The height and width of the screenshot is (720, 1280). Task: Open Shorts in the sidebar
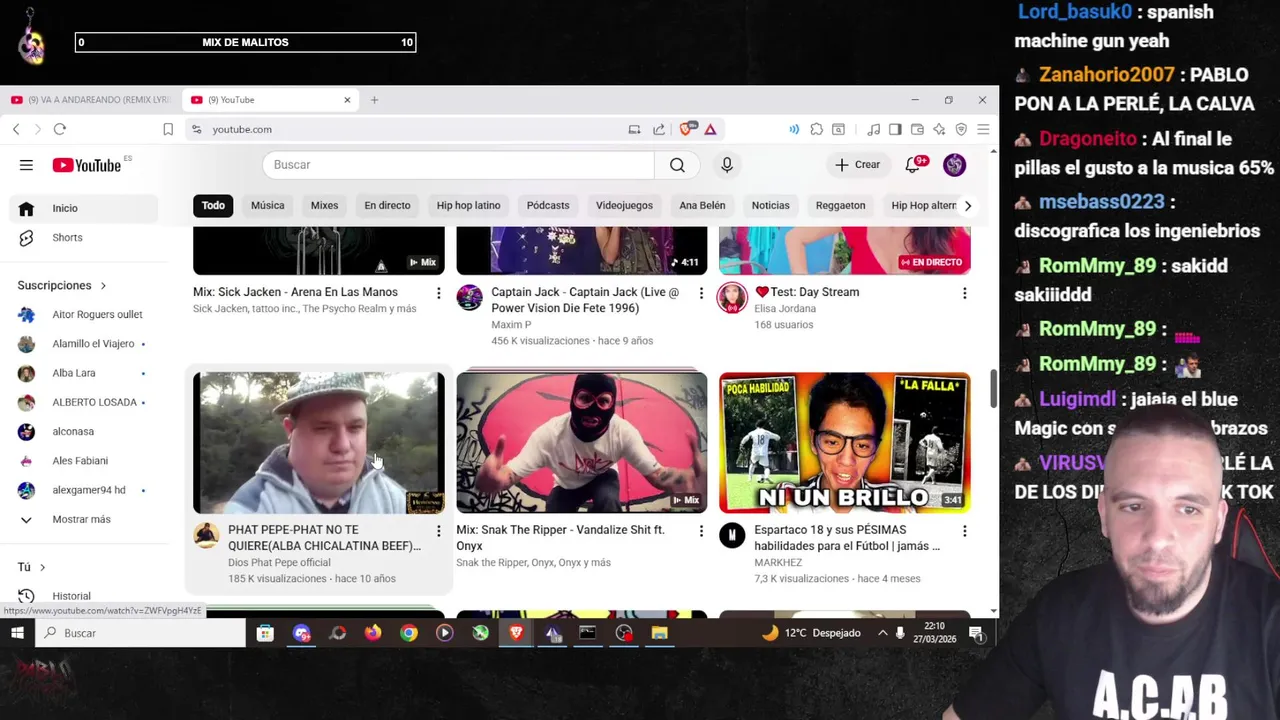tap(85, 237)
